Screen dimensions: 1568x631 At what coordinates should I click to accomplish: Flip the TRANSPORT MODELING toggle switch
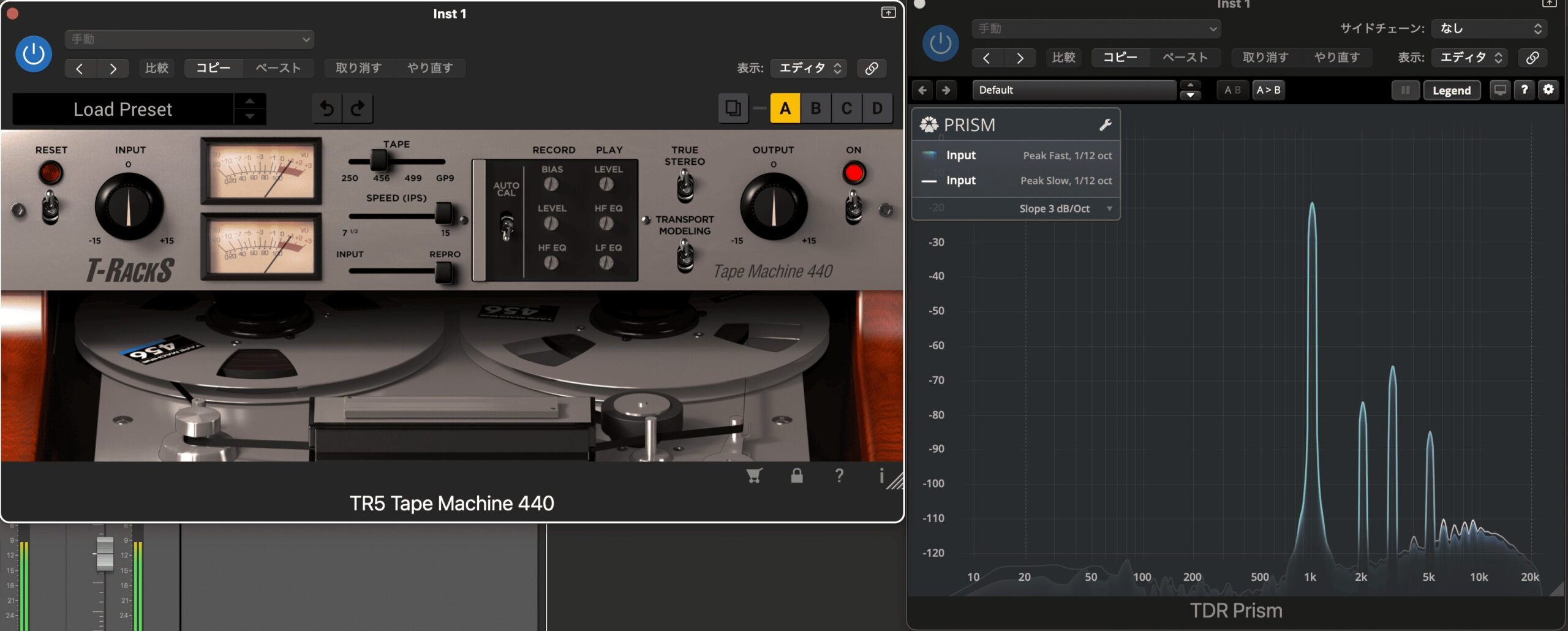[685, 255]
